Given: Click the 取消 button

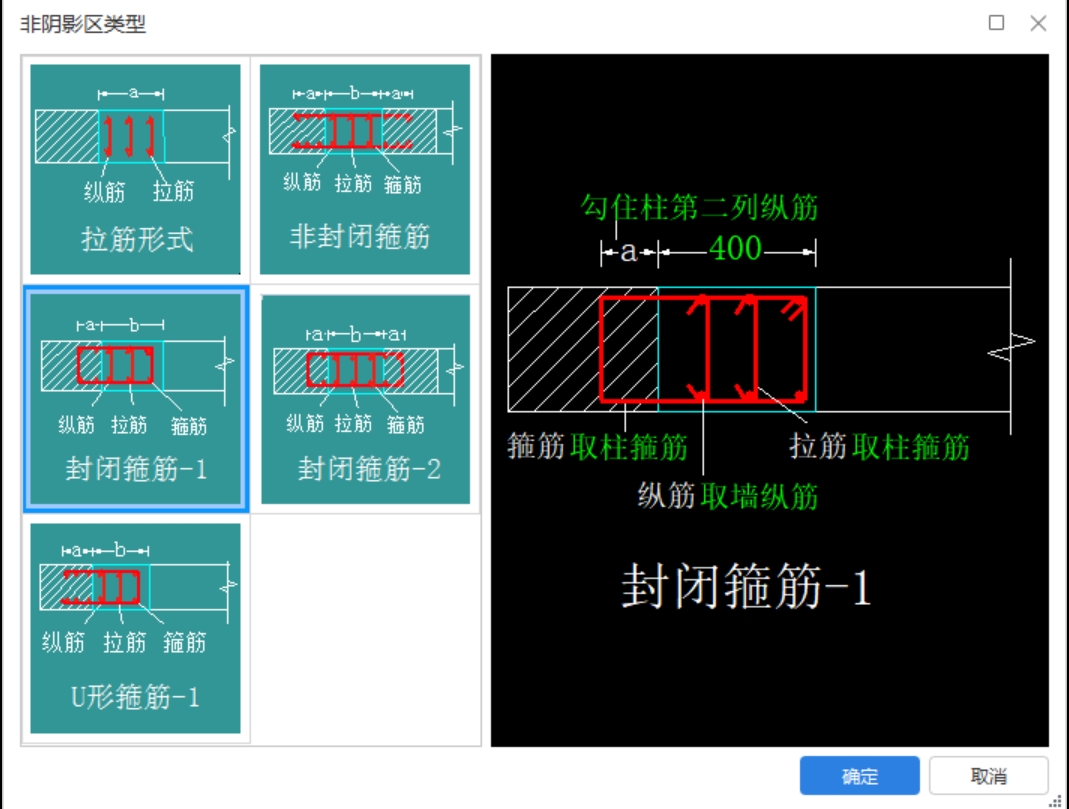Looking at the screenshot, I should click(988, 776).
